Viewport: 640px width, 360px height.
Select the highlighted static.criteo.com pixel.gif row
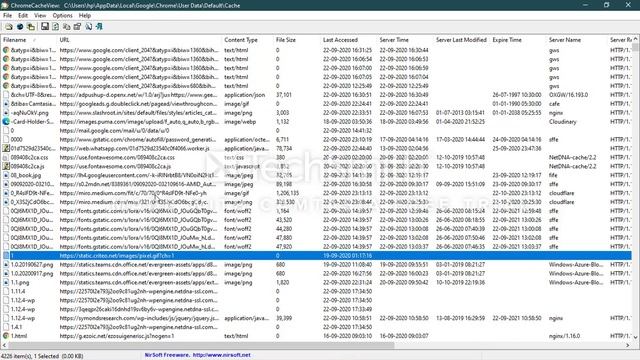click(316, 256)
